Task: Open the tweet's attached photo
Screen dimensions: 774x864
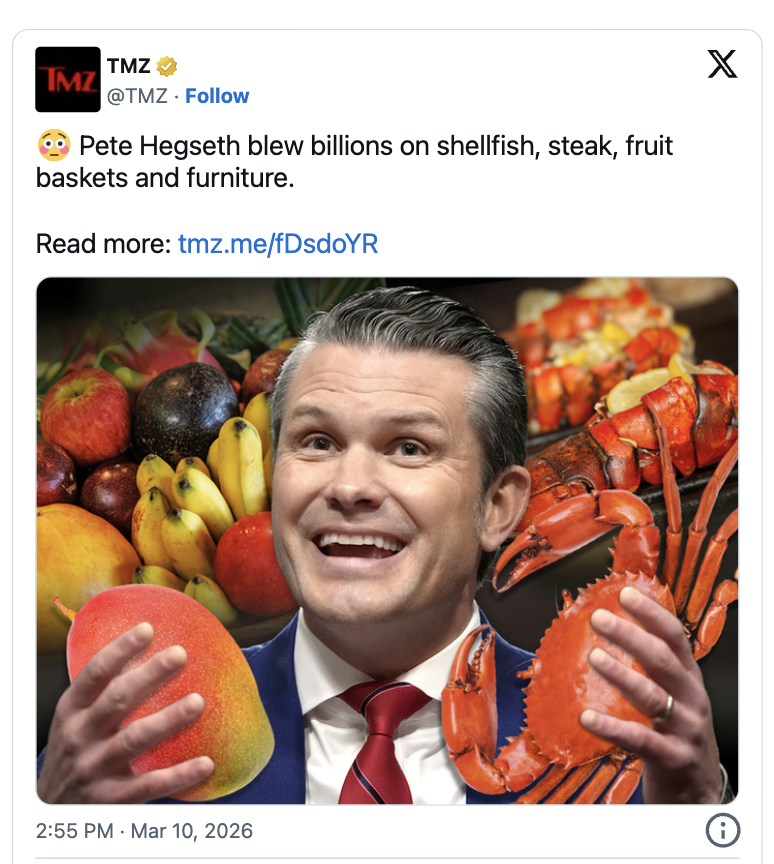Action: click(x=387, y=541)
